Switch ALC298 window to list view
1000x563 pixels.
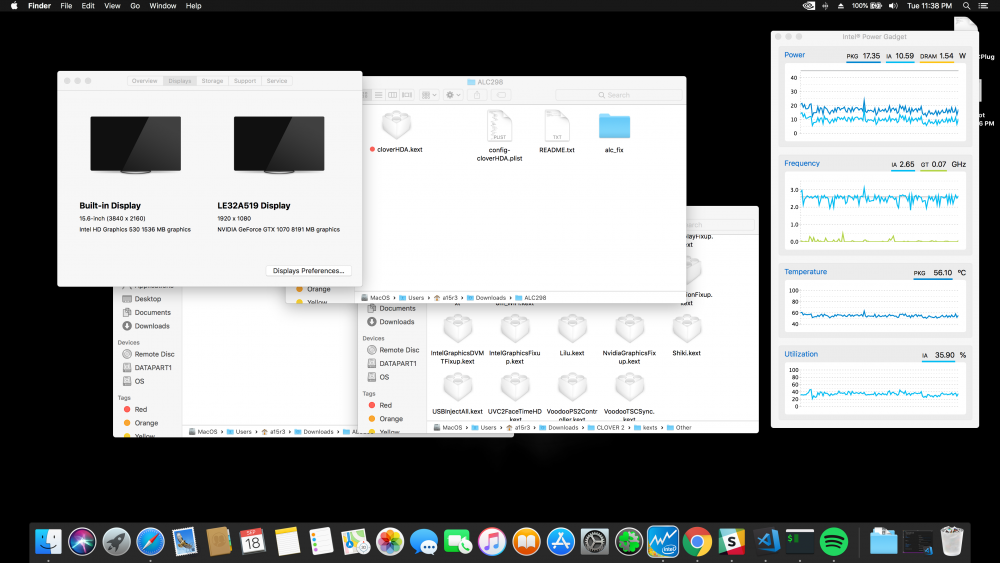[379, 95]
